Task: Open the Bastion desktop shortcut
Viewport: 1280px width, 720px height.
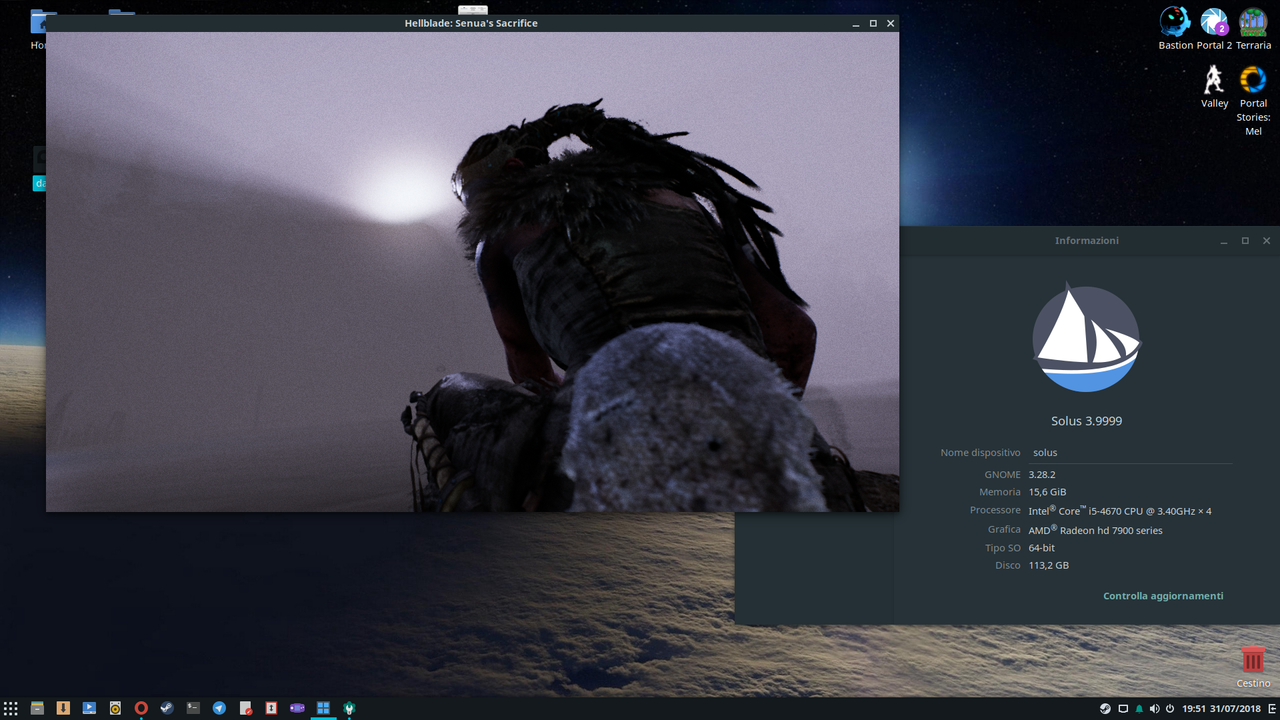Action: click(1175, 28)
